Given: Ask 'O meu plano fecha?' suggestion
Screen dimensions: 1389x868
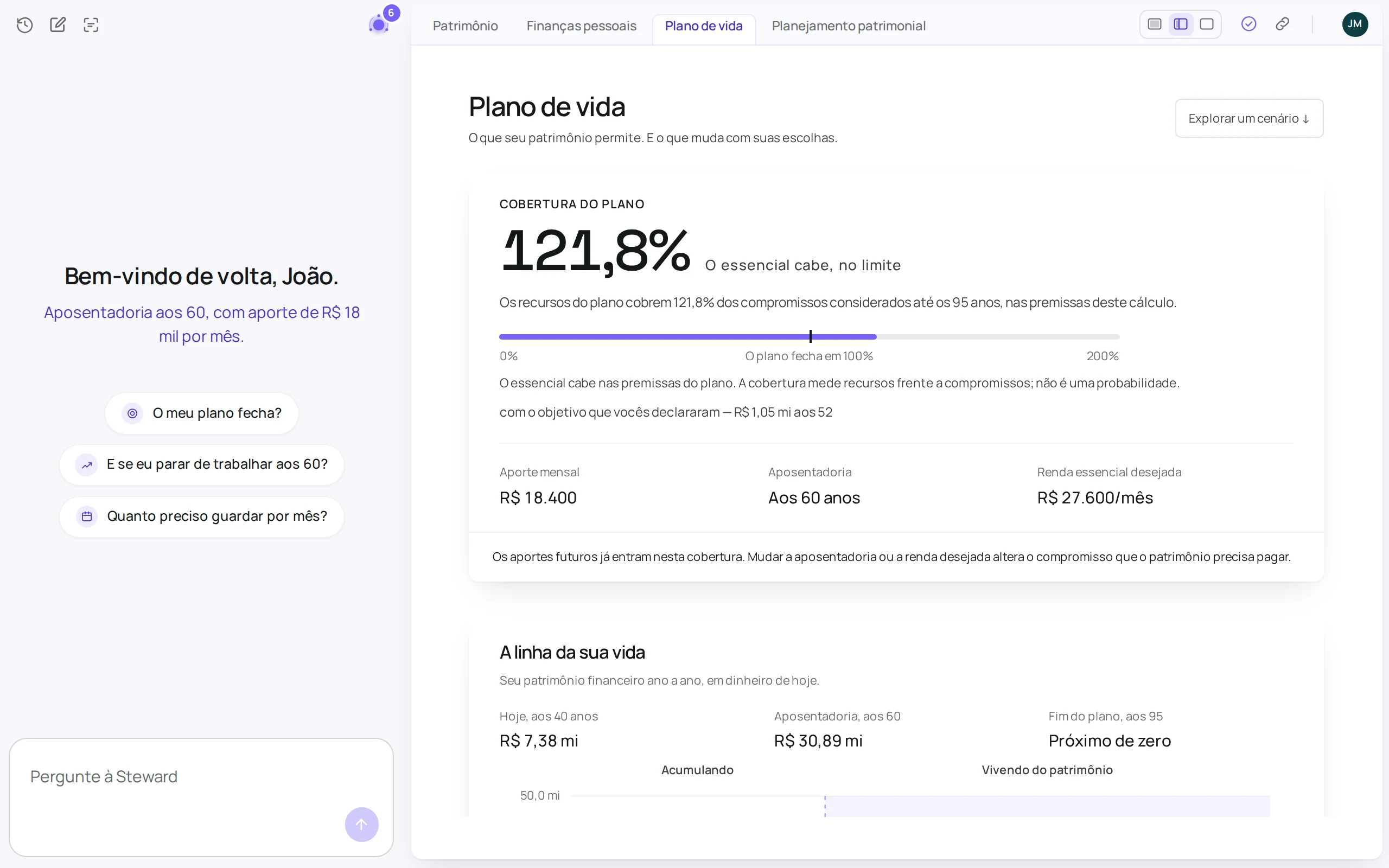Looking at the screenshot, I should tap(201, 413).
